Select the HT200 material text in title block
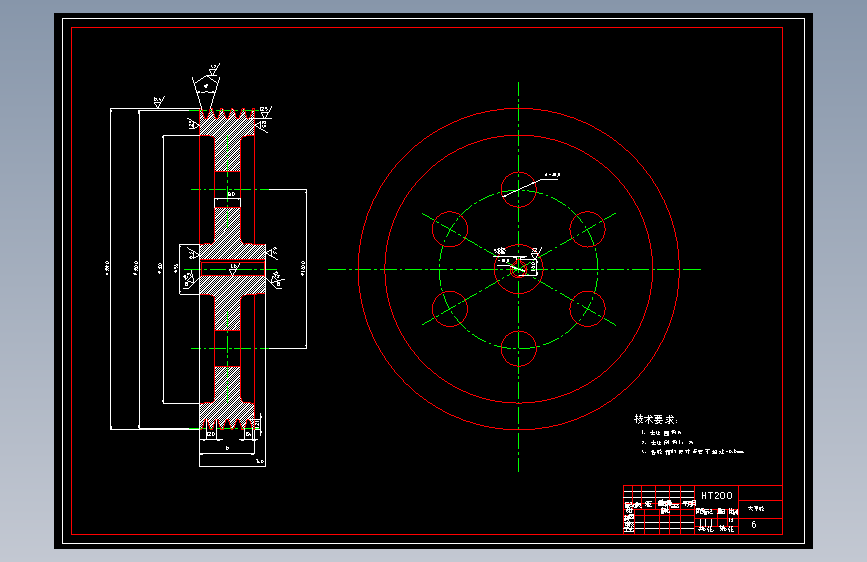Image resolution: width=867 pixels, height=562 pixels. coord(717,496)
